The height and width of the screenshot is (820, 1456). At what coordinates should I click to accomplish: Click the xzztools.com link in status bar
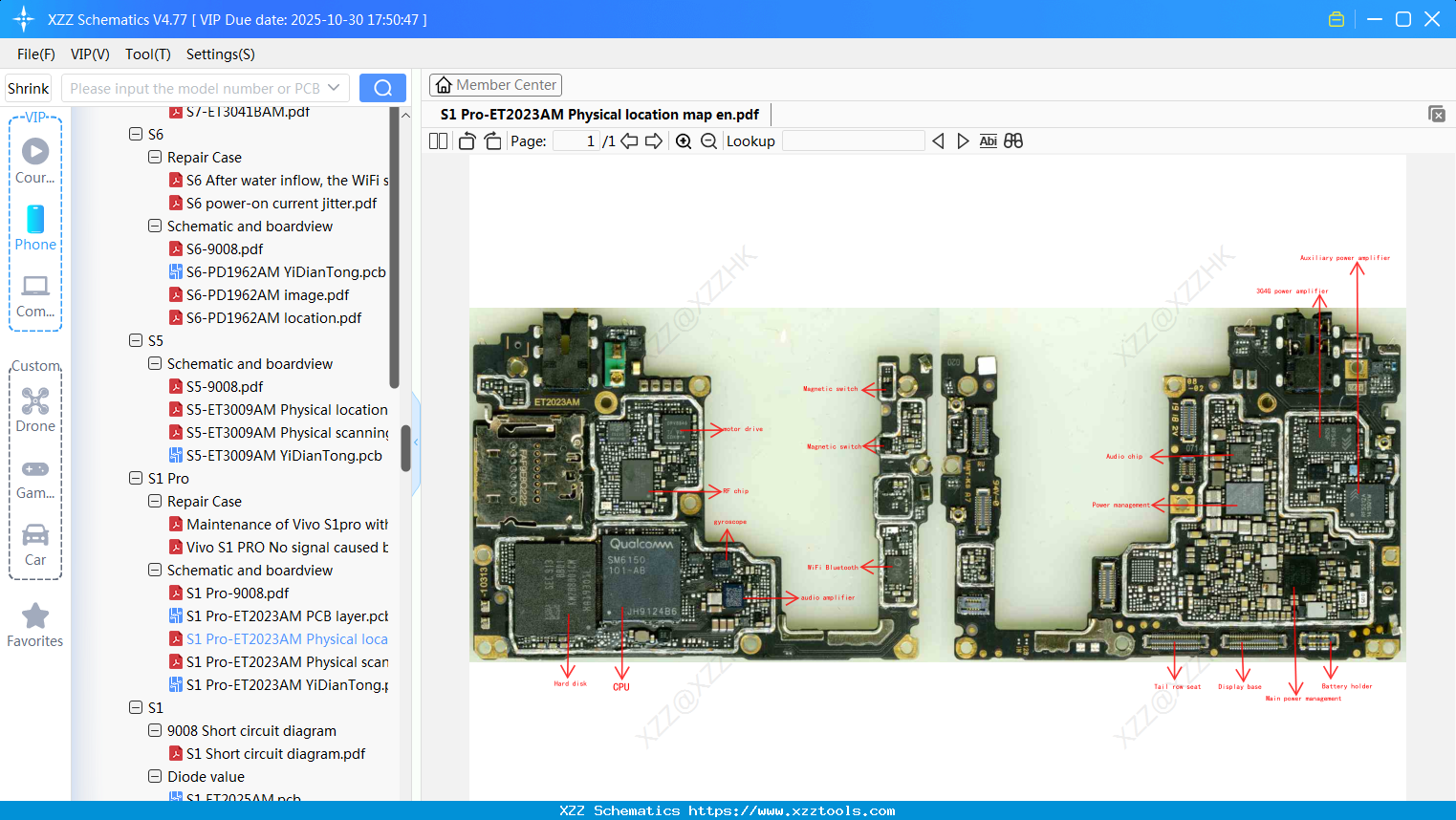pos(792,811)
